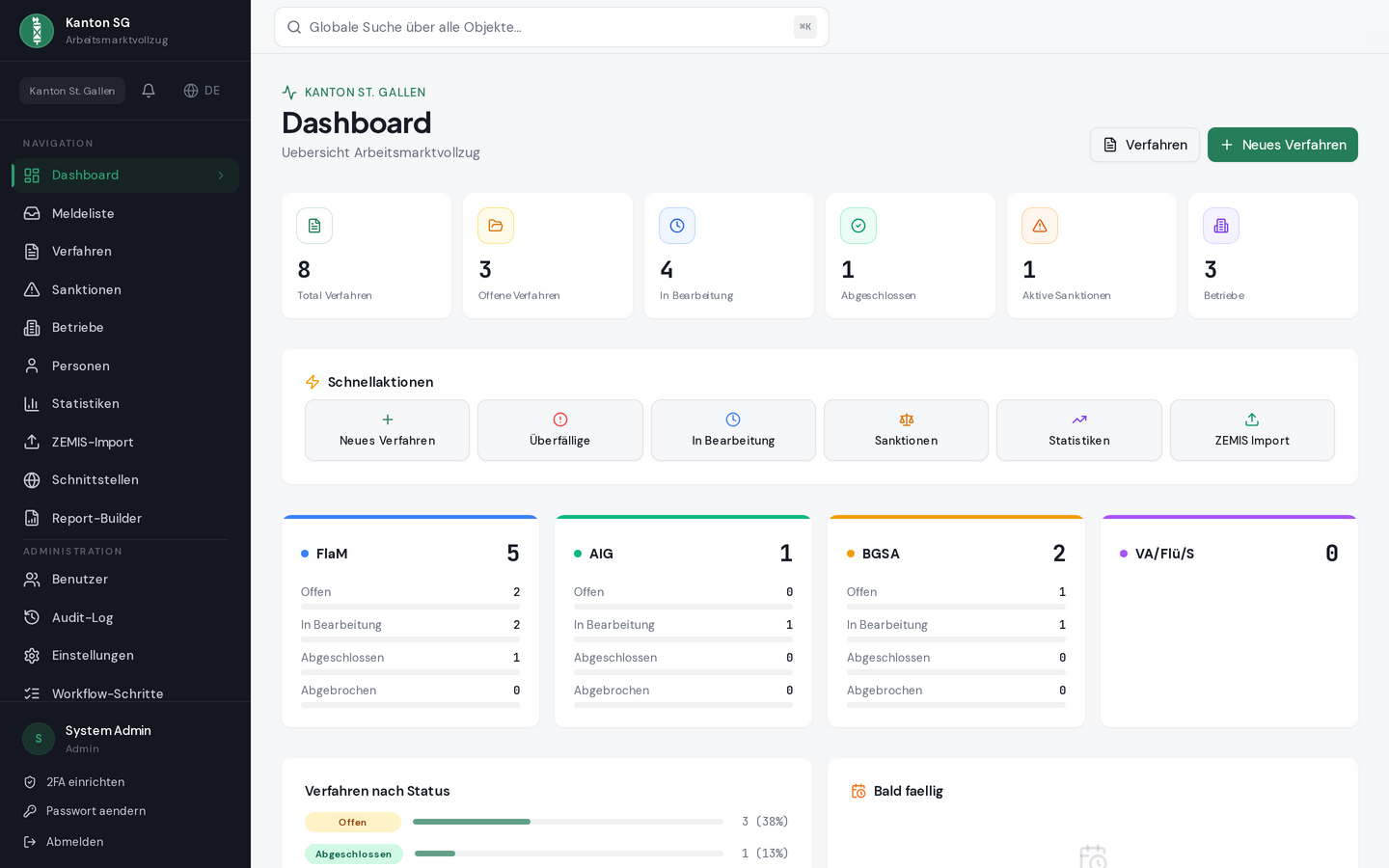Click the BGSA card title

click(x=881, y=554)
